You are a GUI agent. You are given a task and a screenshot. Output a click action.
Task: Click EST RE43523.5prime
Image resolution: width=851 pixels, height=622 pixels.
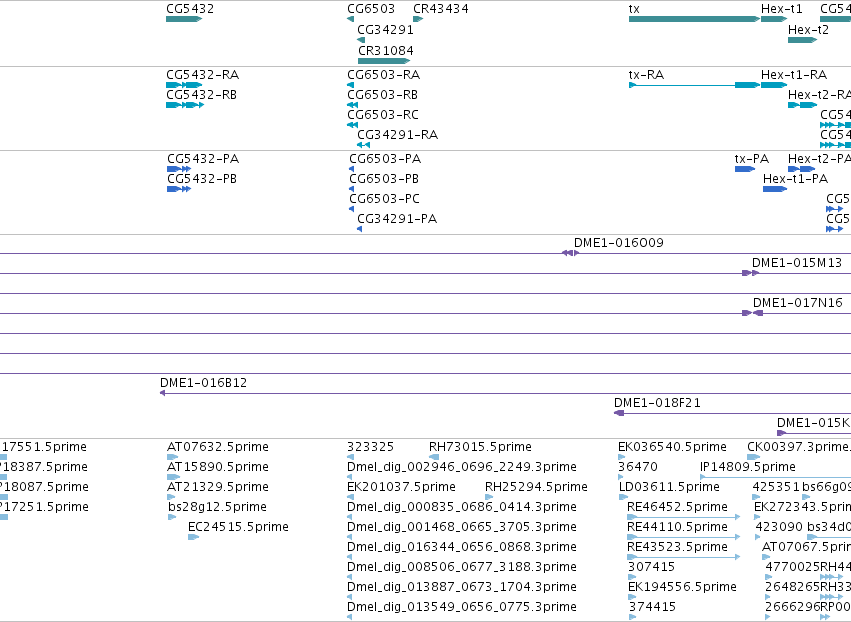pos(677,547)
